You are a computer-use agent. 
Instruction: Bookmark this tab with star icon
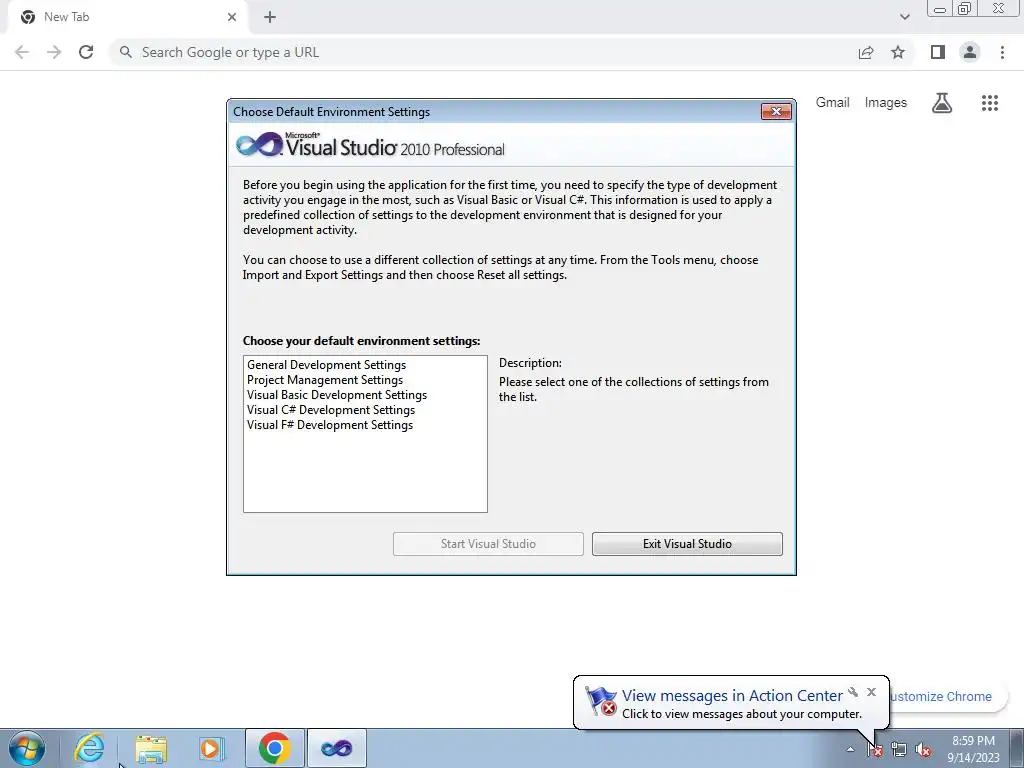(x=898, y=52)
